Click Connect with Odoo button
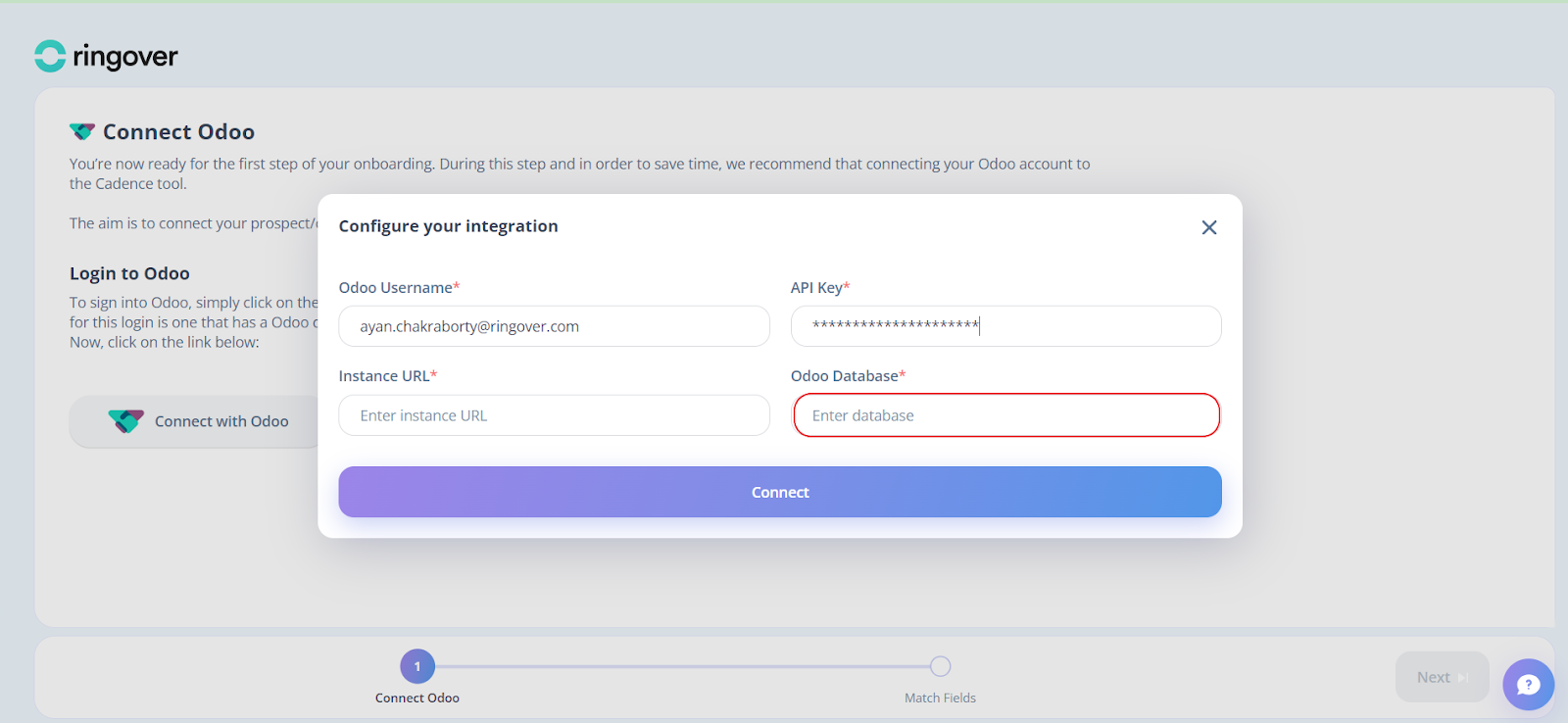This screenshot has height=723, width=1568. point(196,421)
